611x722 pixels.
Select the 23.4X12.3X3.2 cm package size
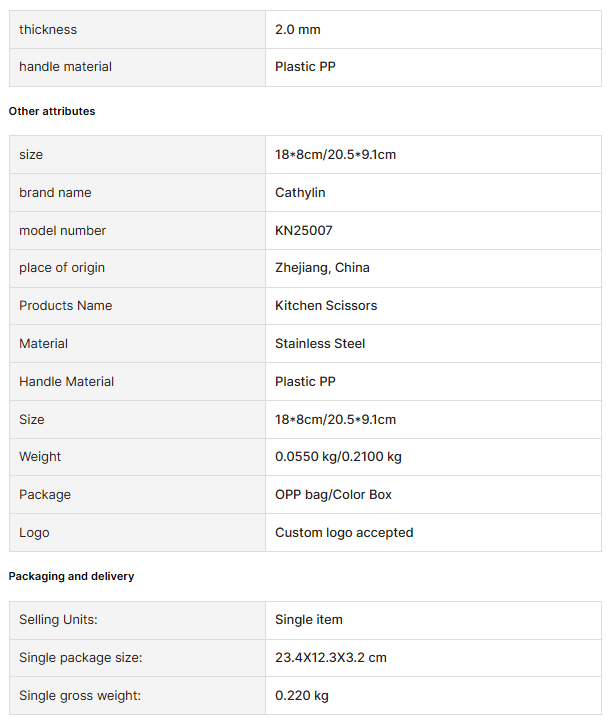pyautogui.click(x=331, y=658)
